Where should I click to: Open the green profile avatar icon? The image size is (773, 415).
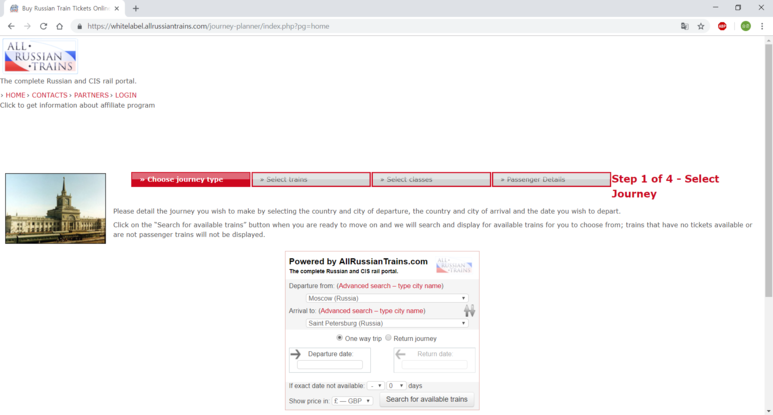click(745, 26)
